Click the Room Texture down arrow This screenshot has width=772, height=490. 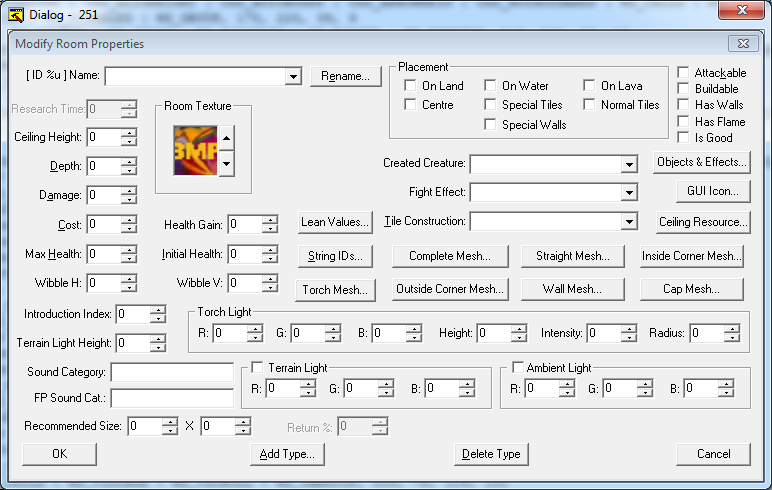pos(226,163)
